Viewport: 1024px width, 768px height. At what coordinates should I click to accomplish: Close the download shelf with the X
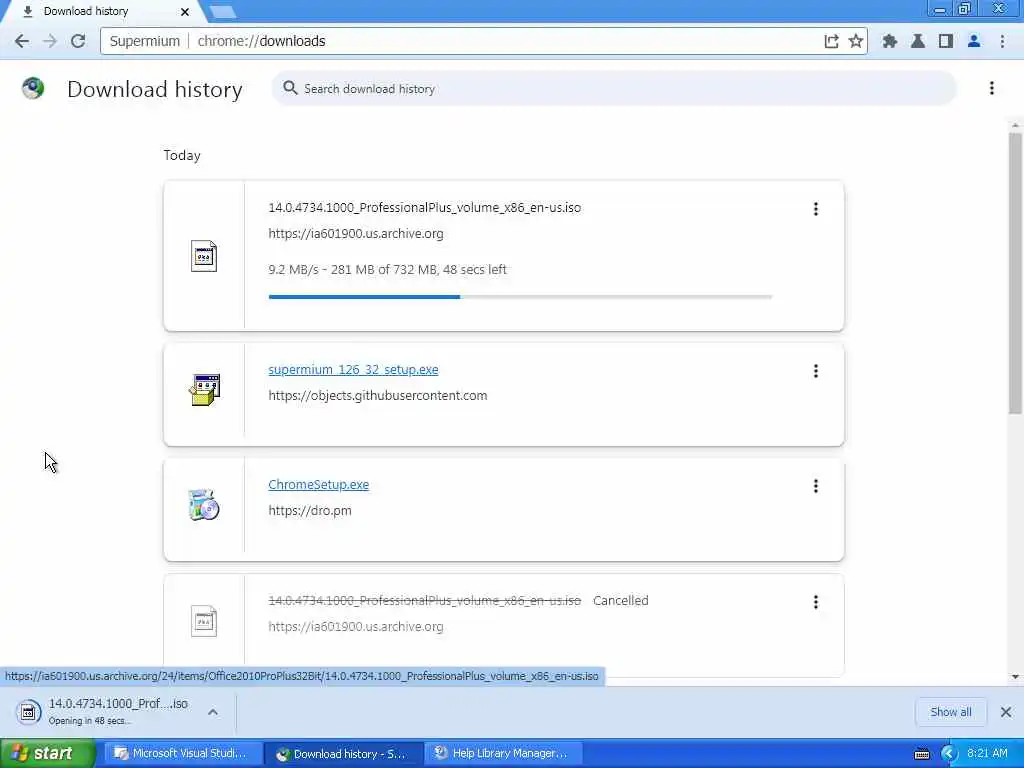coord(1006,712)
